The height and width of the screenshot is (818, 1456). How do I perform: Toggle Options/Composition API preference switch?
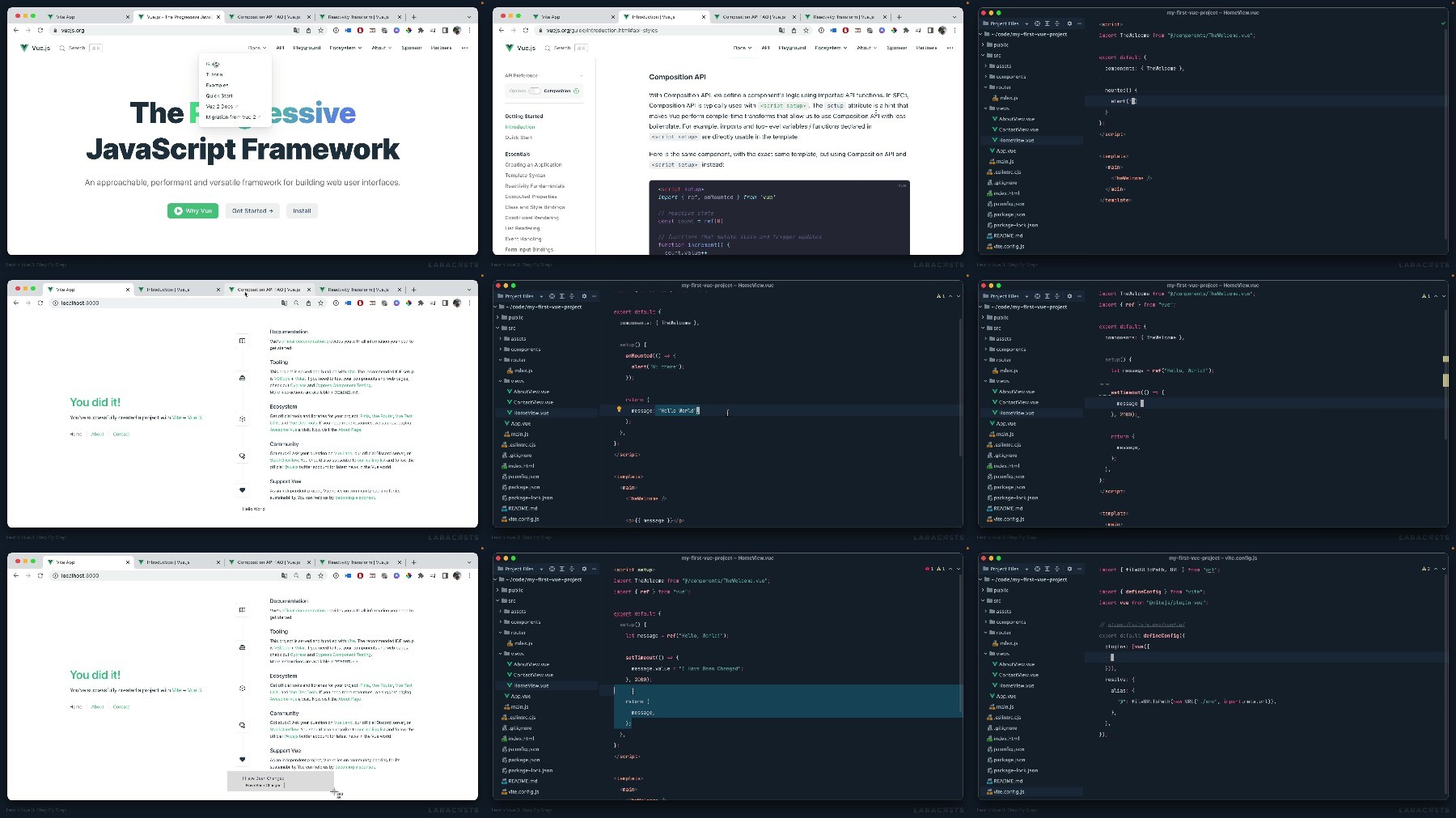point(534,91)
